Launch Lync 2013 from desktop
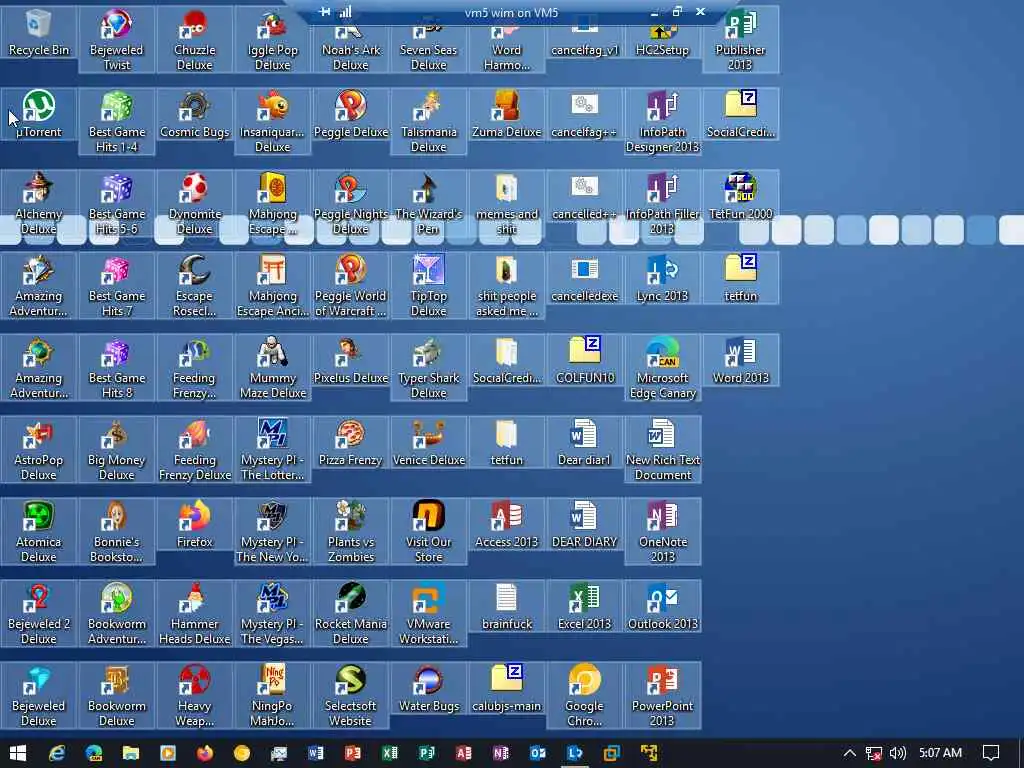This screenshot has width=1024, height=768. pos(662,278)
